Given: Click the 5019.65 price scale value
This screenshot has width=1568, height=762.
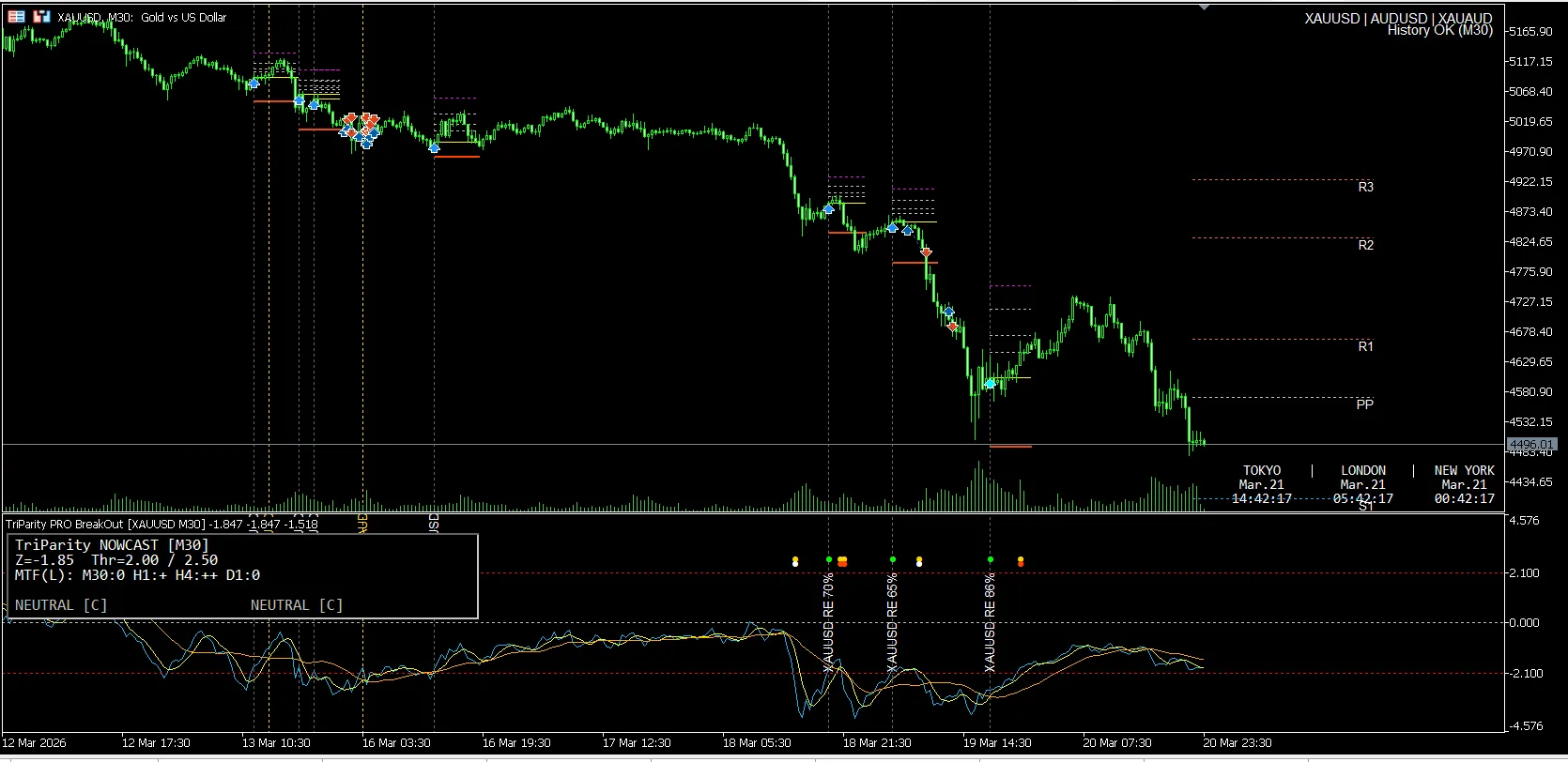Looking at the screenshot, I should (x=1531, y=122).
